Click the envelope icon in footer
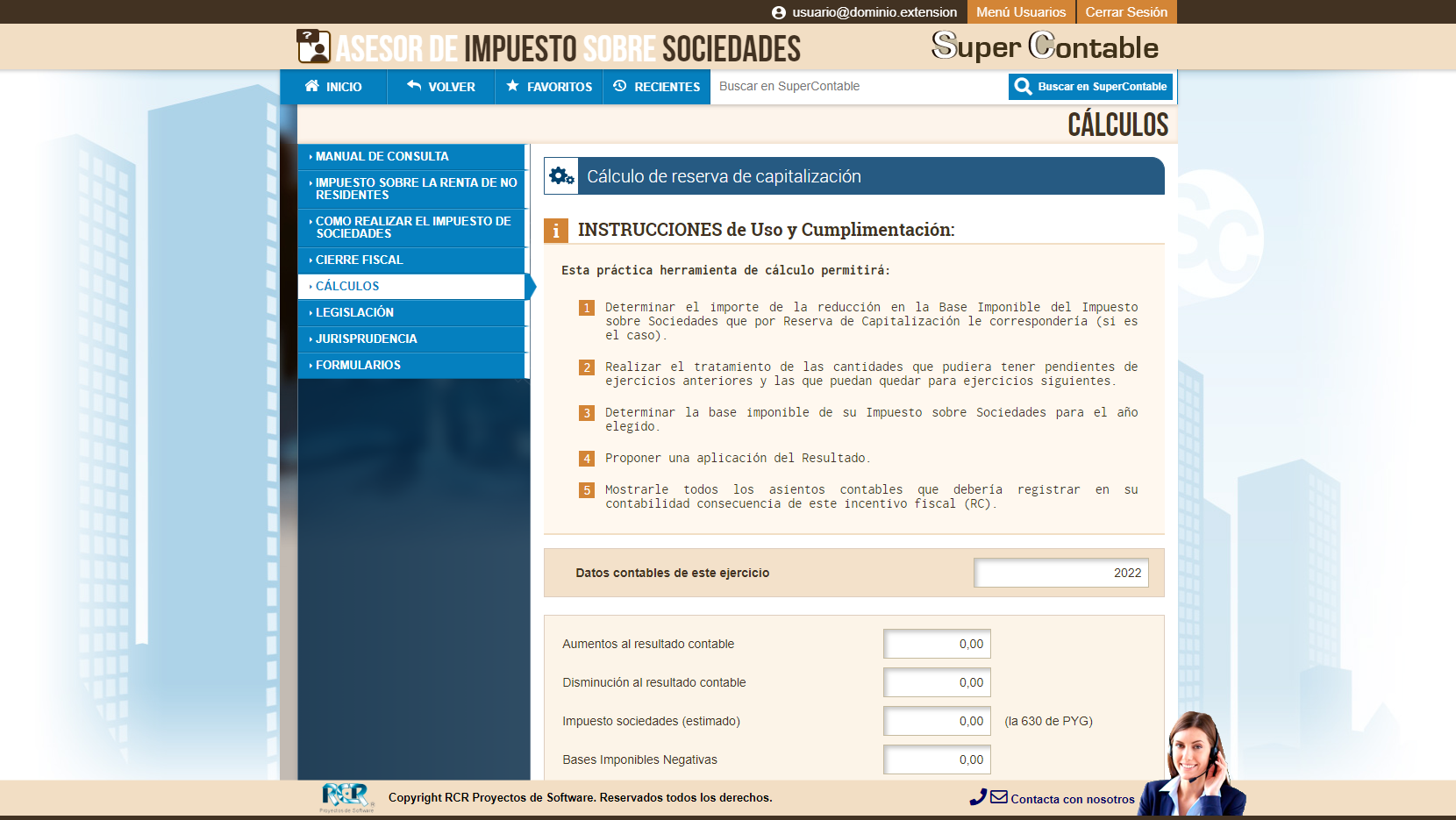1456x820 pixels. (x=999, y=797)
